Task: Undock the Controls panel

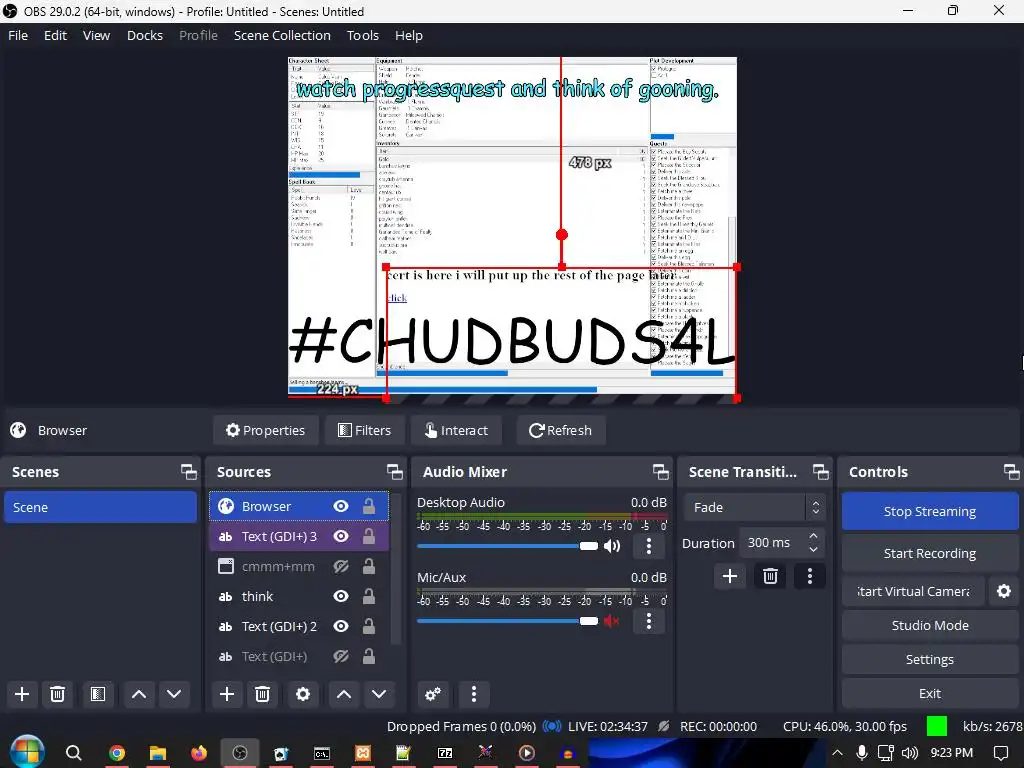Action: pyautogui.click(x=1012, y=472)
